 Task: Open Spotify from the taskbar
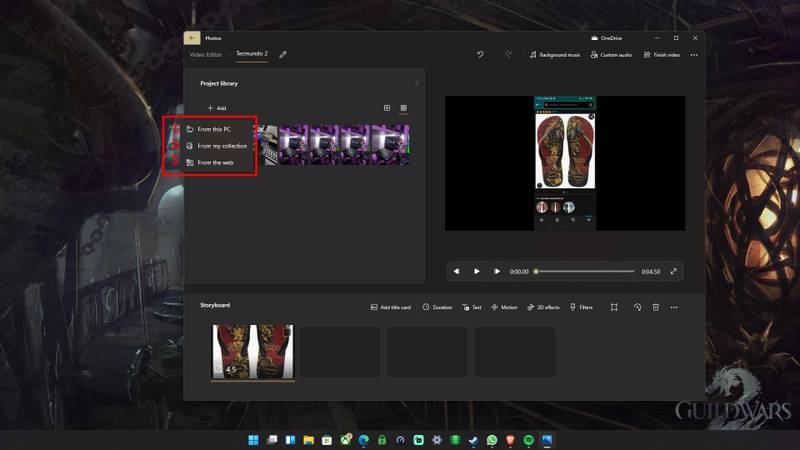coord(529,440)
